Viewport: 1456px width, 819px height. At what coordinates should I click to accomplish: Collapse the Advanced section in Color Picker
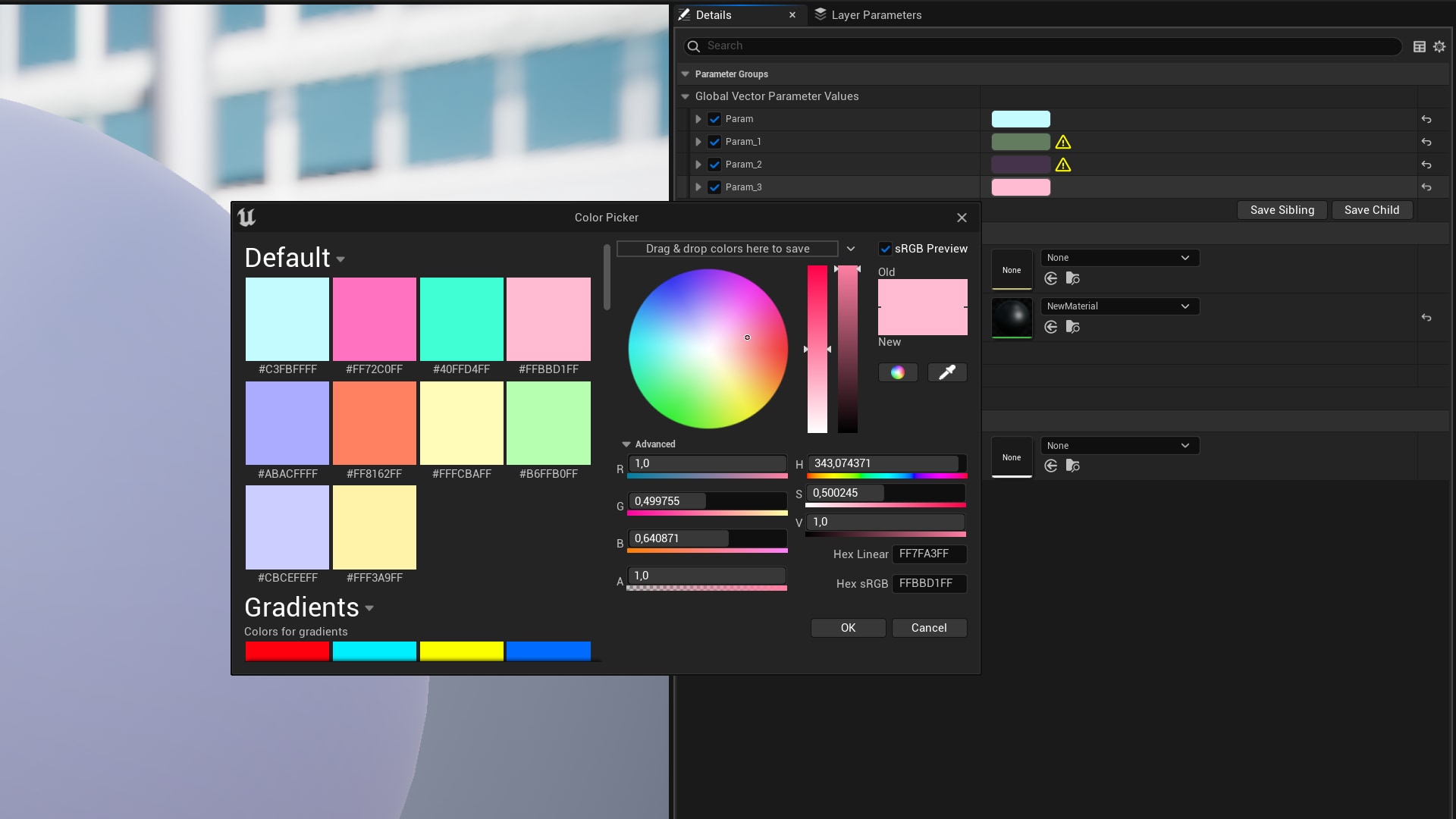point(626,444)
